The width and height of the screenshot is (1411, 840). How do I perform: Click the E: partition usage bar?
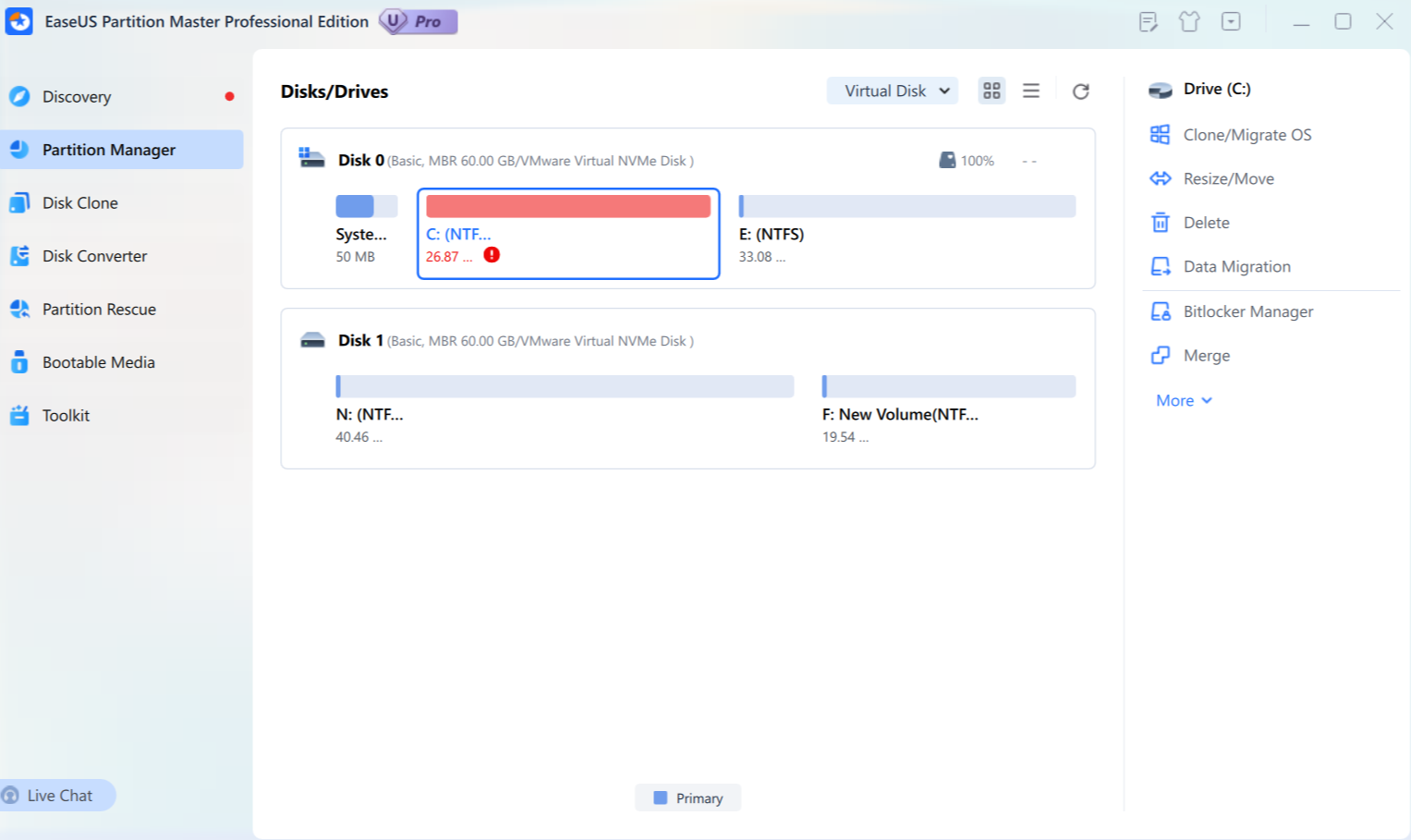(907, 206)
